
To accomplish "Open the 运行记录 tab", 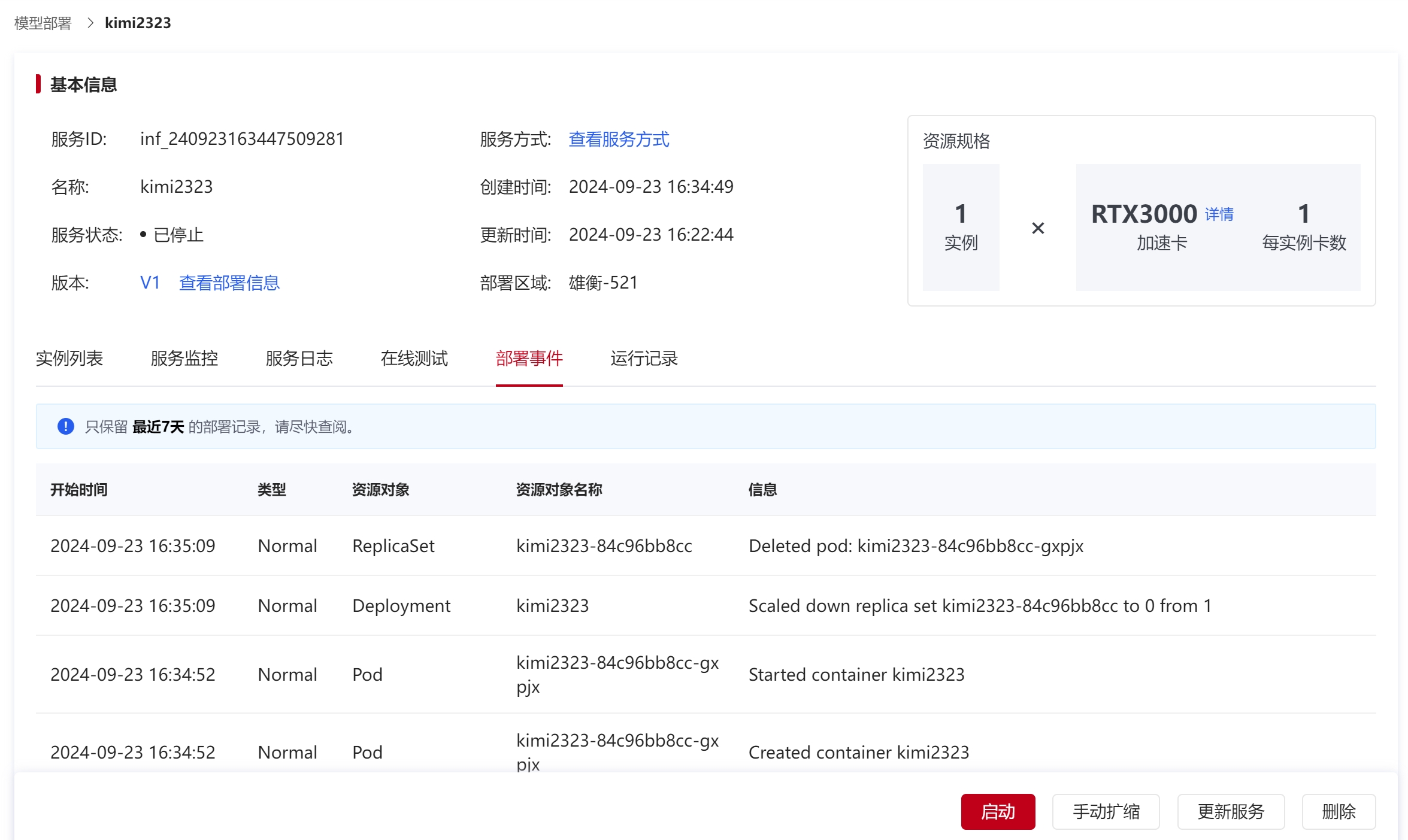I will pyautogui.click(x=644, y=358).
